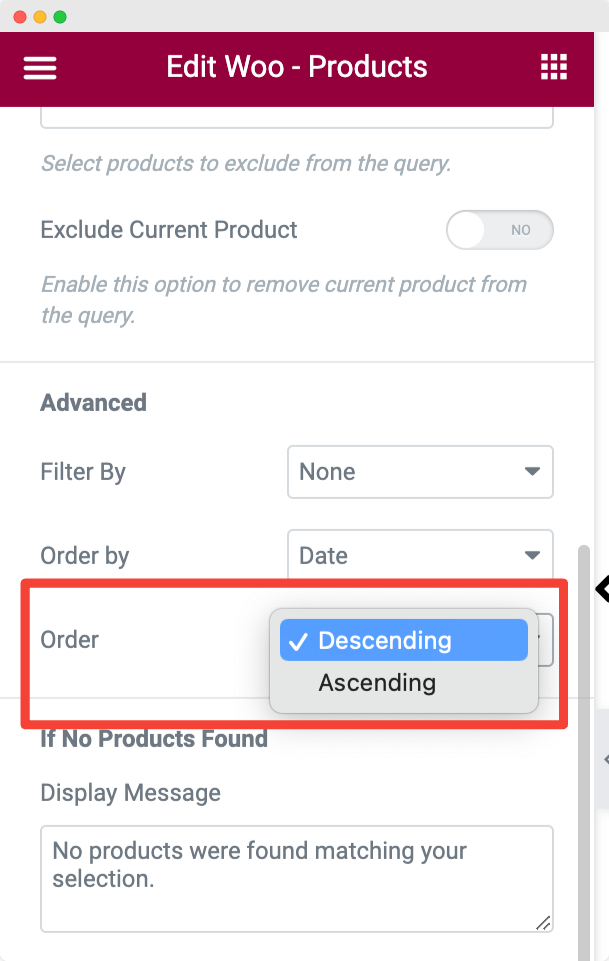Open the Order by Date dropdown
The image size is (609, 961).
click(x=420, y=555)
